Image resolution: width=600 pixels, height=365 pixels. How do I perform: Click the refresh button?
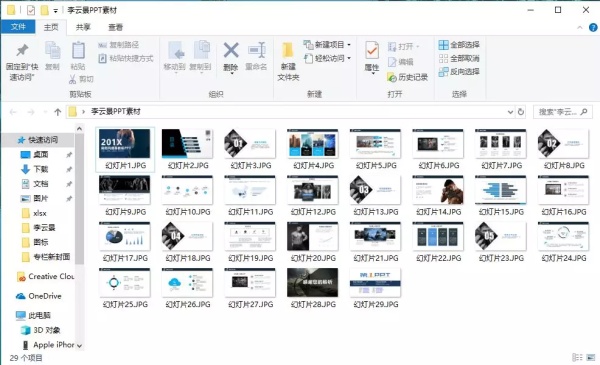(x=521, y=112)
